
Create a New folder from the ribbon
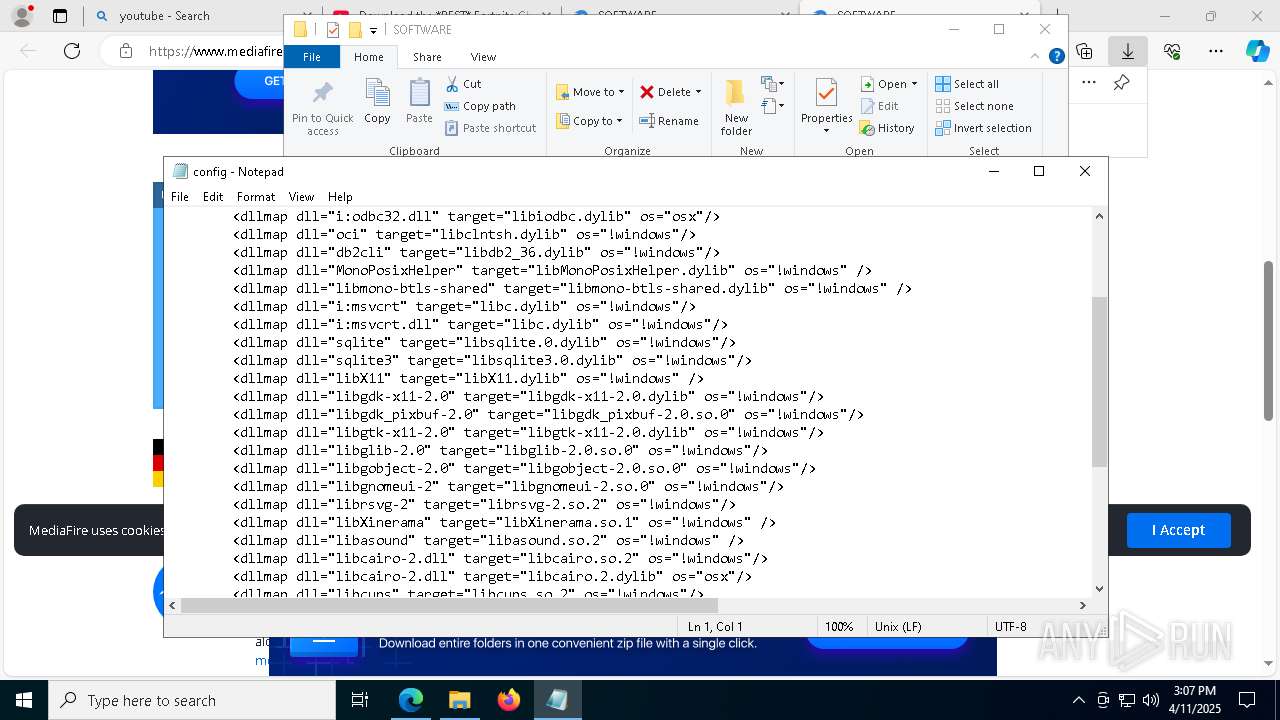tap(736, 107)
